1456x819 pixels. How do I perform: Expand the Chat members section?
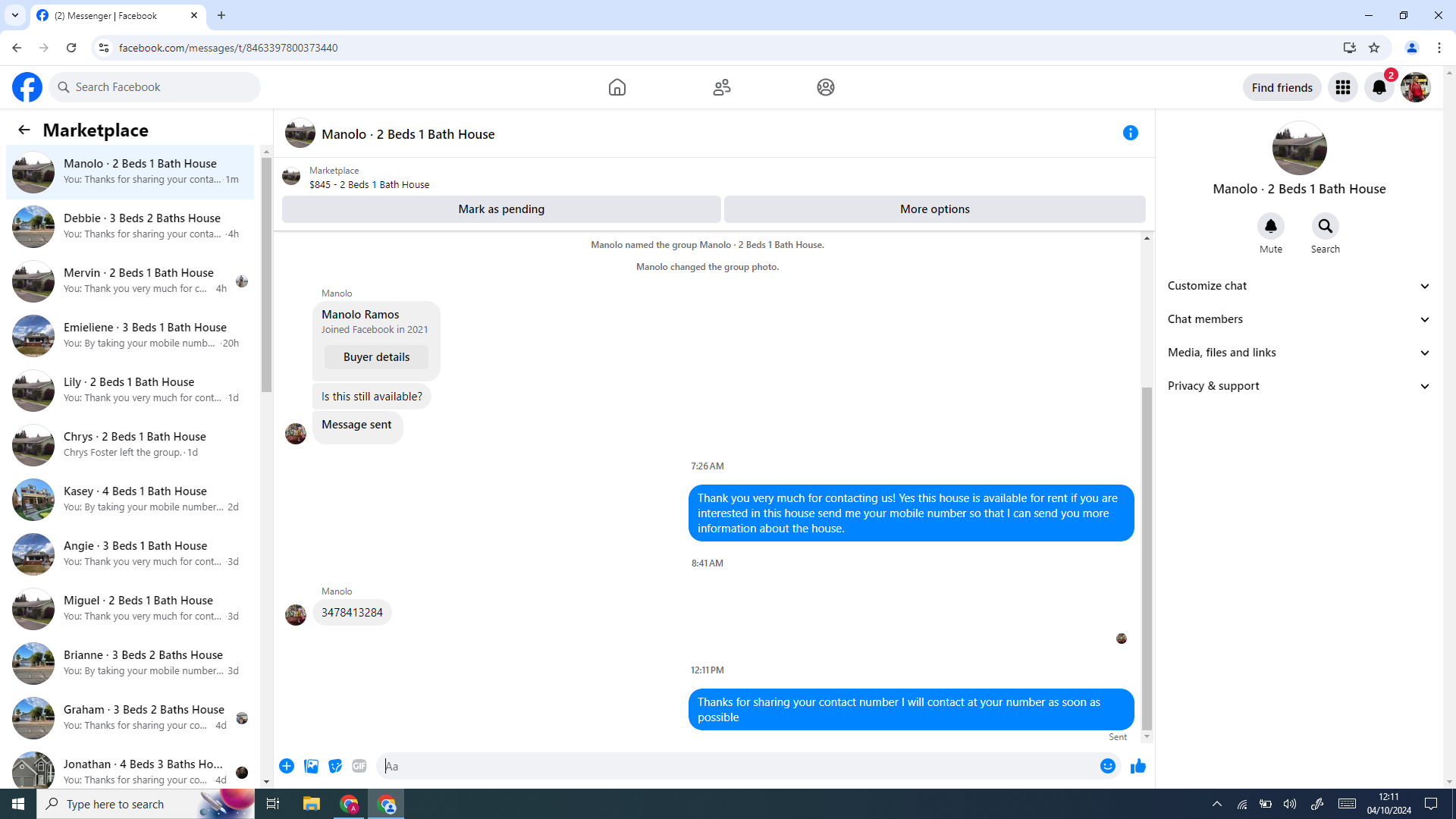pos(1299,319)
